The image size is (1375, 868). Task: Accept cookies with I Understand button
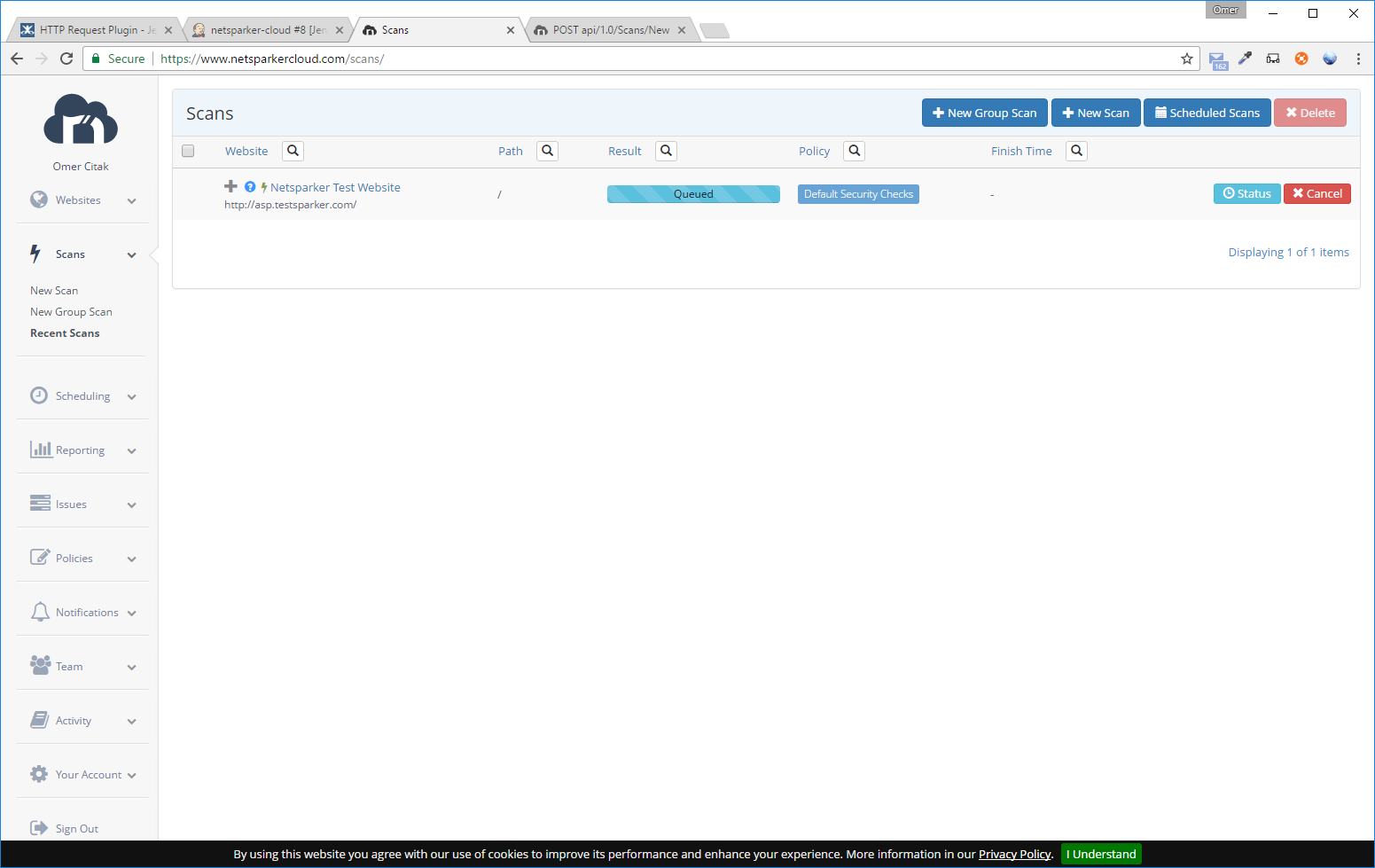click(1100, 854)
